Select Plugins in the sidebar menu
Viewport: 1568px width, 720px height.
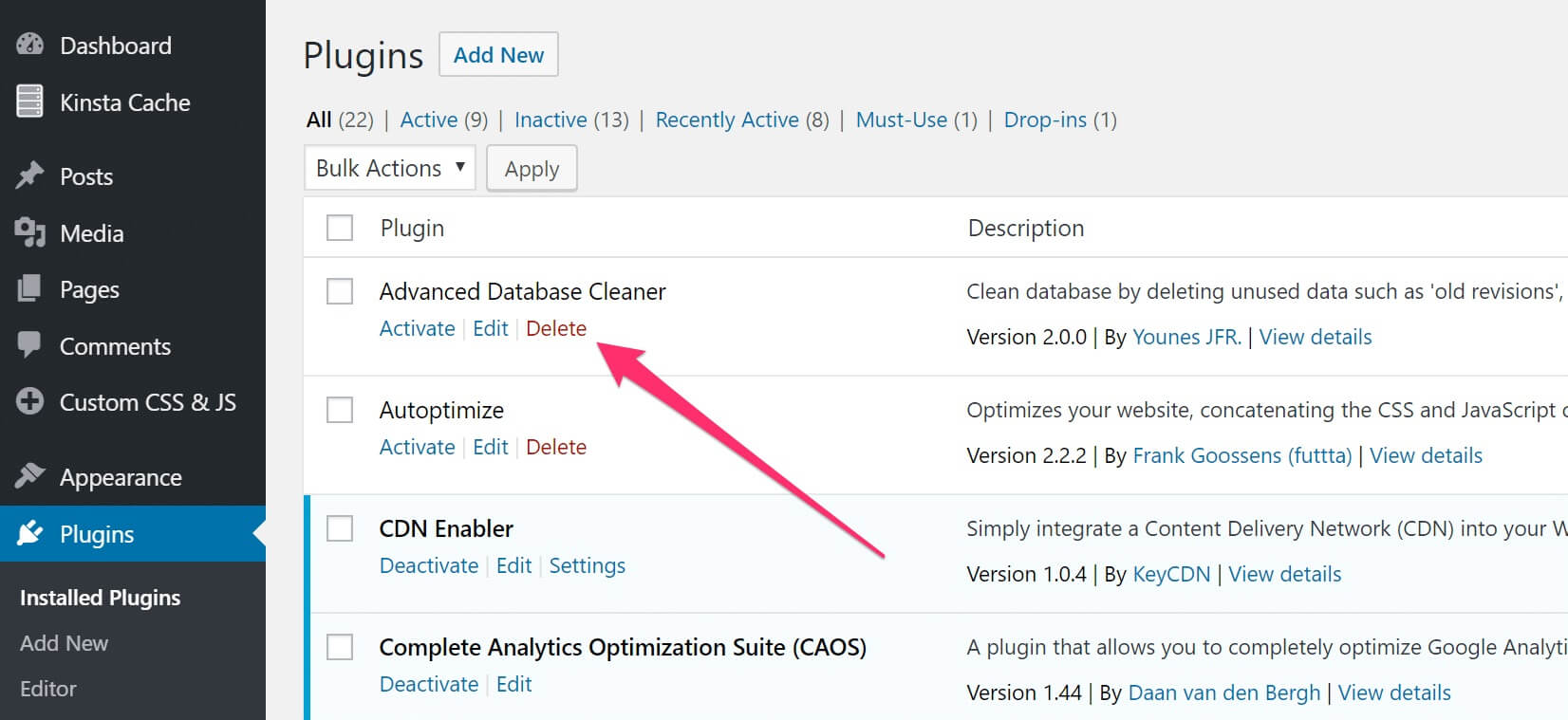[x=133, y=534]
